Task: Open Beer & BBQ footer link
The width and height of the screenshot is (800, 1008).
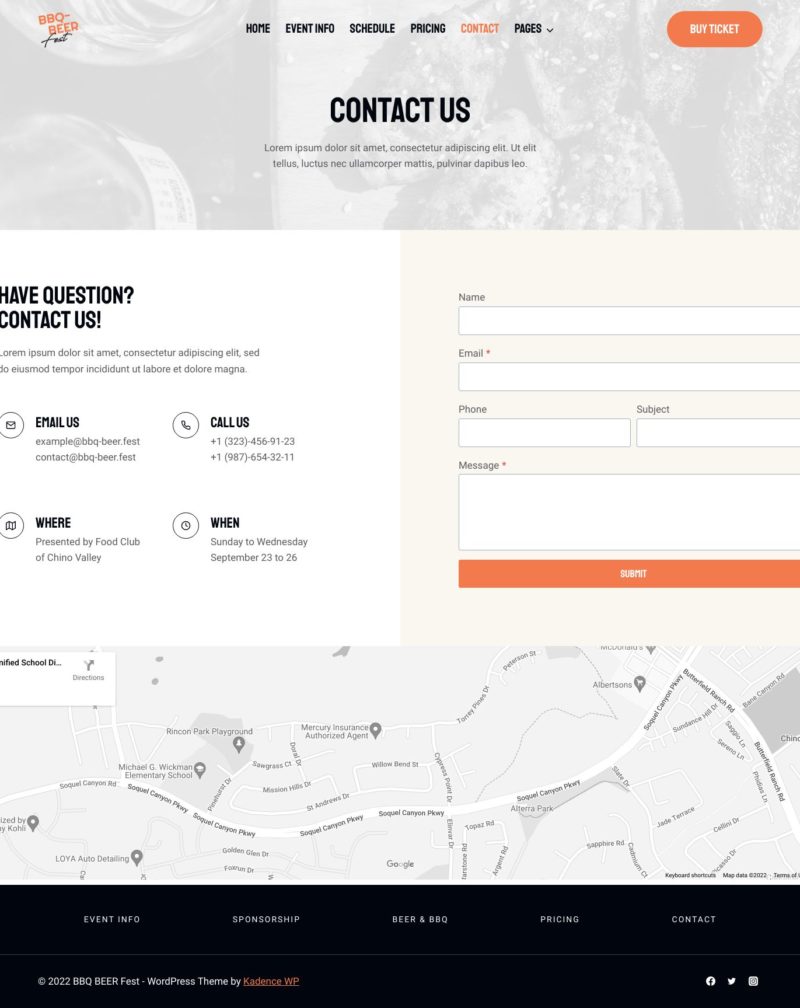Action: (x=420, y=919)
